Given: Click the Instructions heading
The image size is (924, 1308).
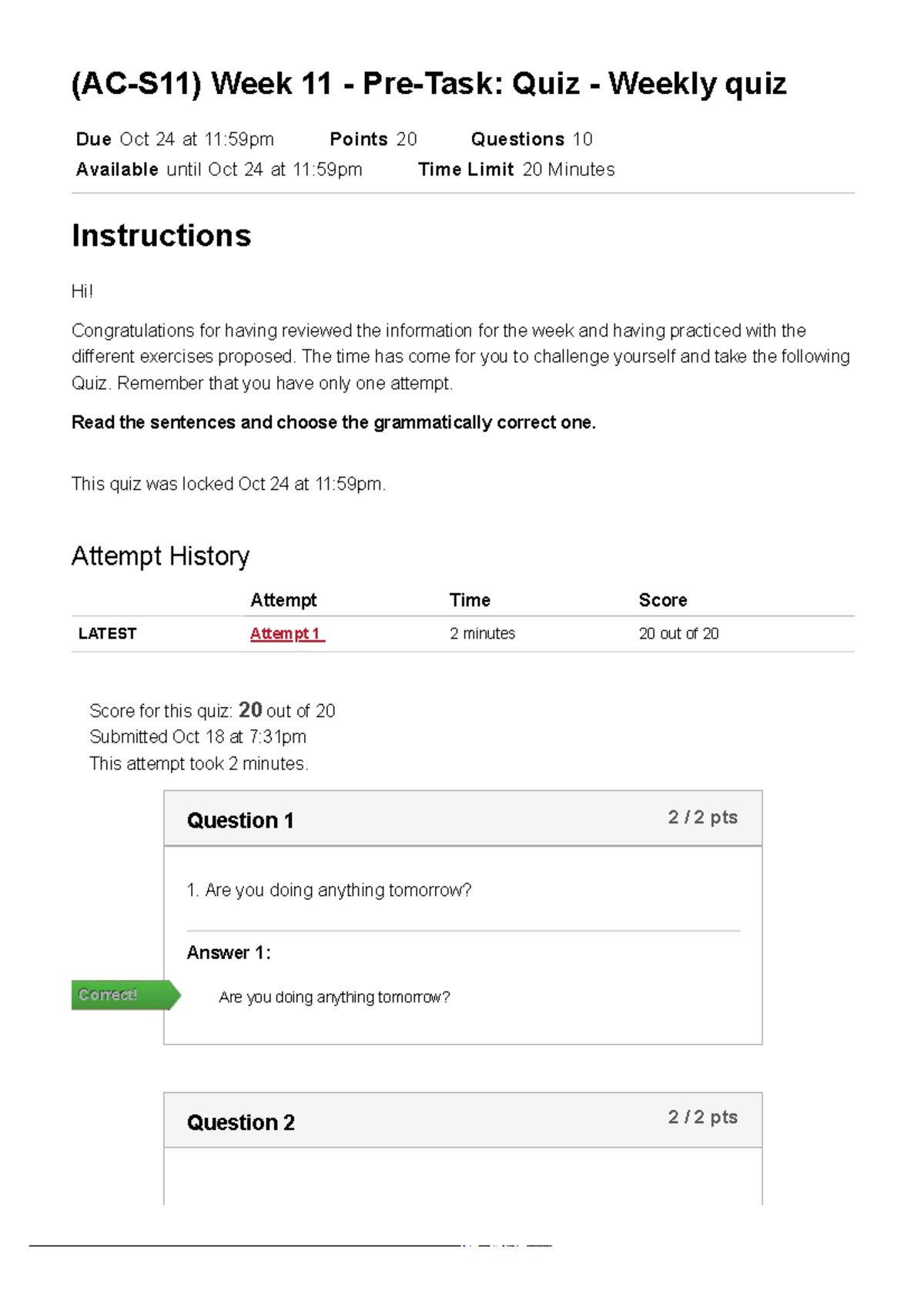Looking at the screenshot, I should coord(162,236).
